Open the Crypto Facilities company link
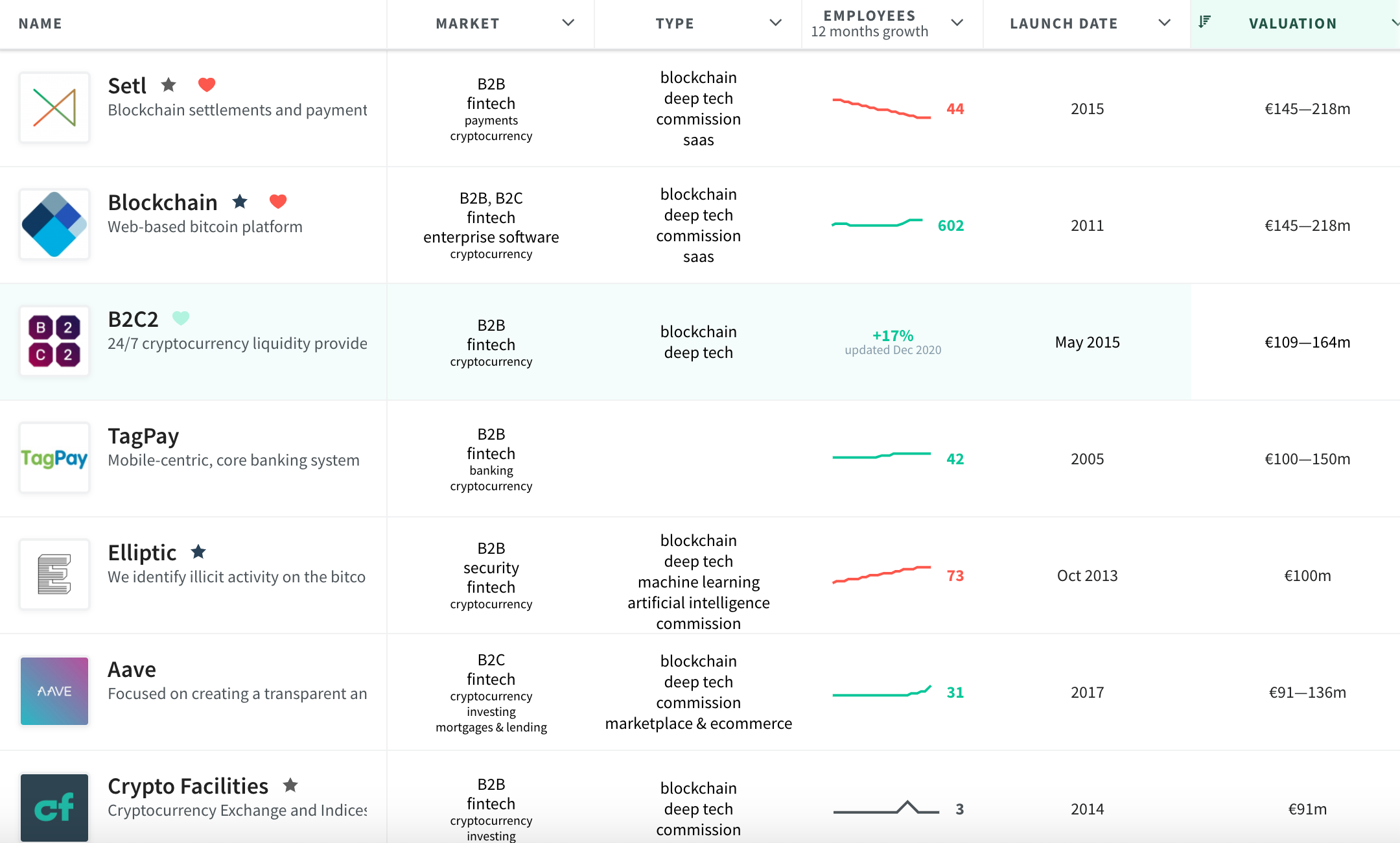This screenshot has height=843, width=1400. (188, 786)
